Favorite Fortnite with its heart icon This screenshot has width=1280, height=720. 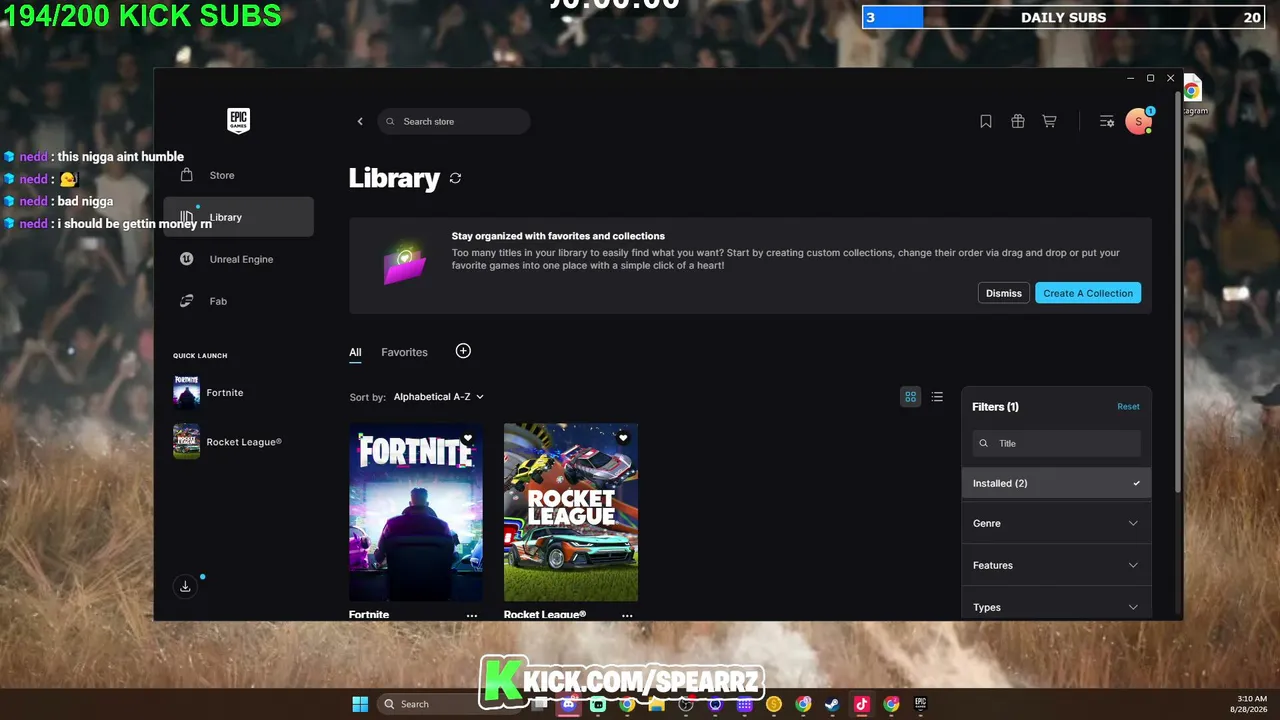(468, 438)
